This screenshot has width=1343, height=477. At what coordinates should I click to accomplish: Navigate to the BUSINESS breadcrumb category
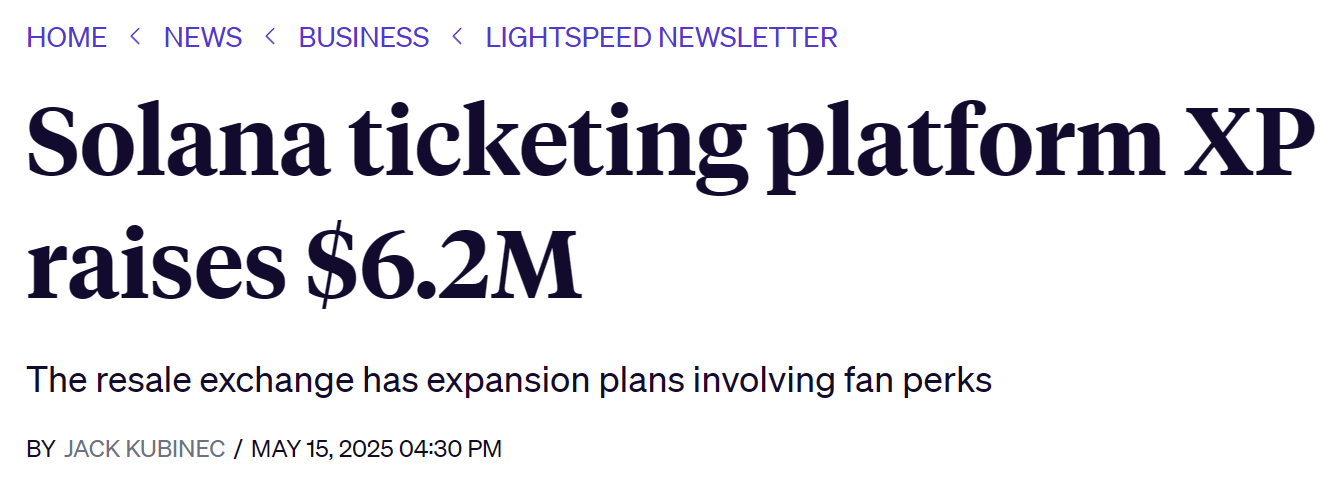[363, 38]
